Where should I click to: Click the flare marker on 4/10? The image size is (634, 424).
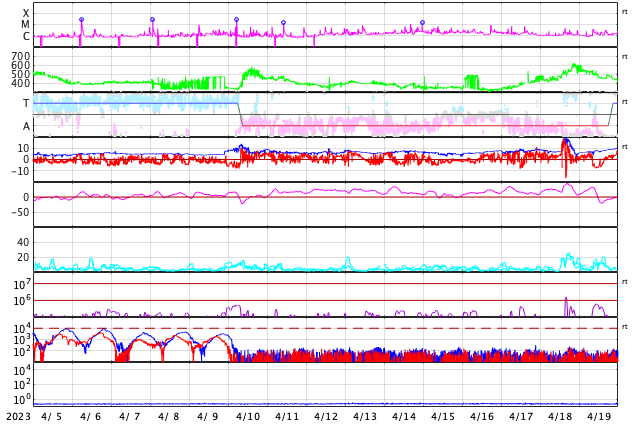[x=283, y=23]
